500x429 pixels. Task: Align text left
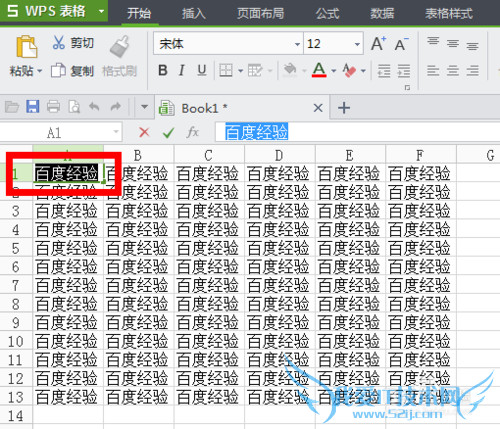pos(433,71)
